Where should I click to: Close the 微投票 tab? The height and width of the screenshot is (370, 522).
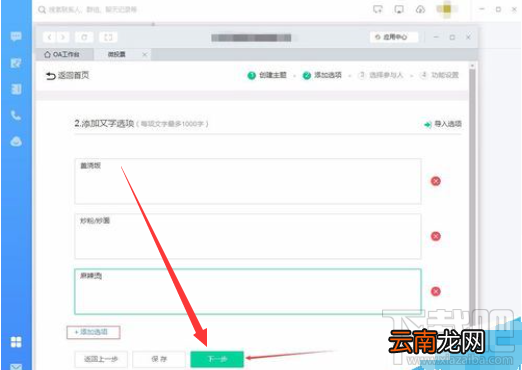coord(145,54)
